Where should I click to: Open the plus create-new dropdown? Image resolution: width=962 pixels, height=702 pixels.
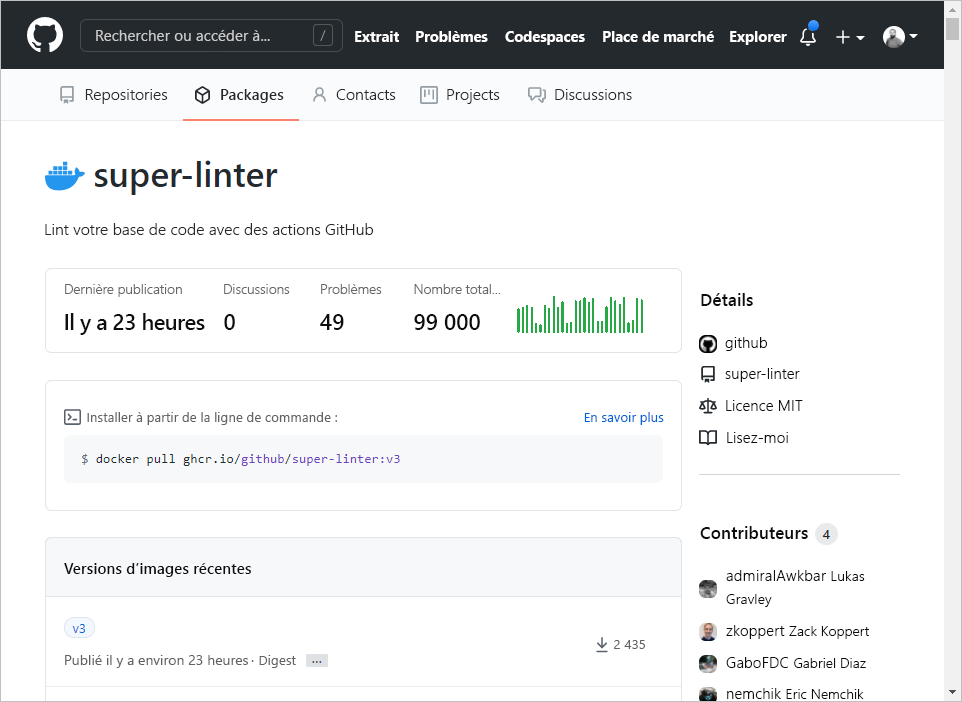tap(849, 37)
